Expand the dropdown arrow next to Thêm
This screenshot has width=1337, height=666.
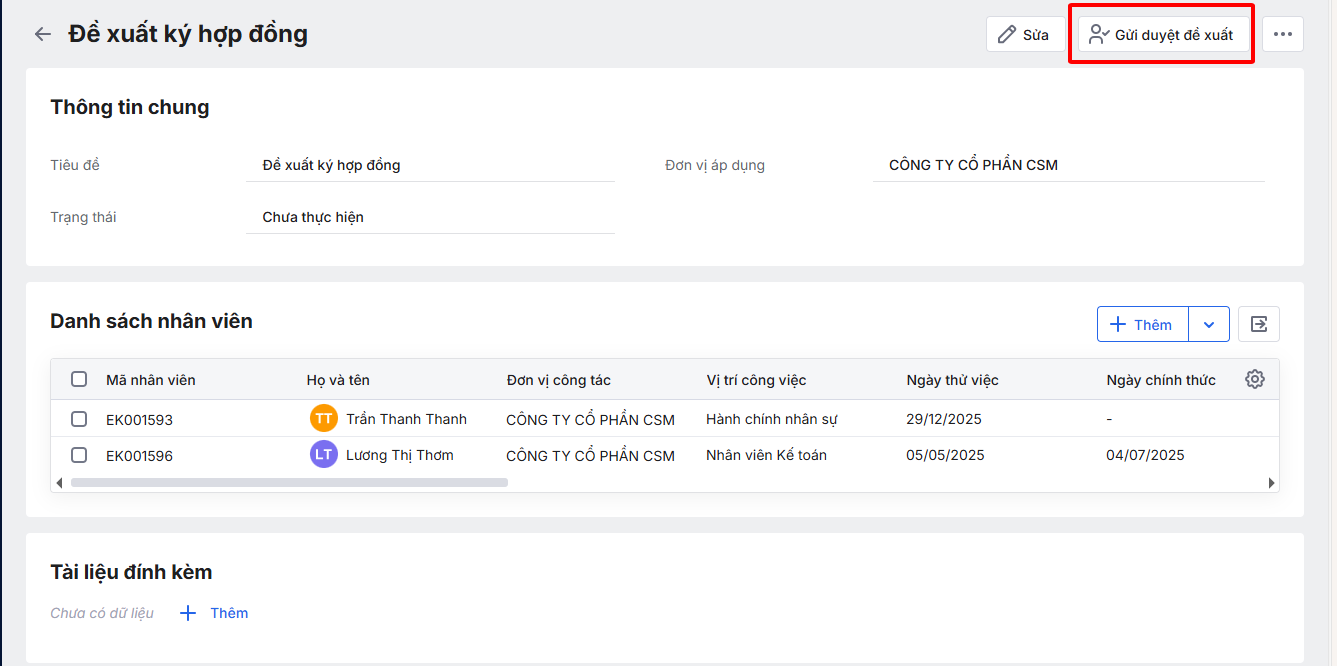[x=1208, y=324]
